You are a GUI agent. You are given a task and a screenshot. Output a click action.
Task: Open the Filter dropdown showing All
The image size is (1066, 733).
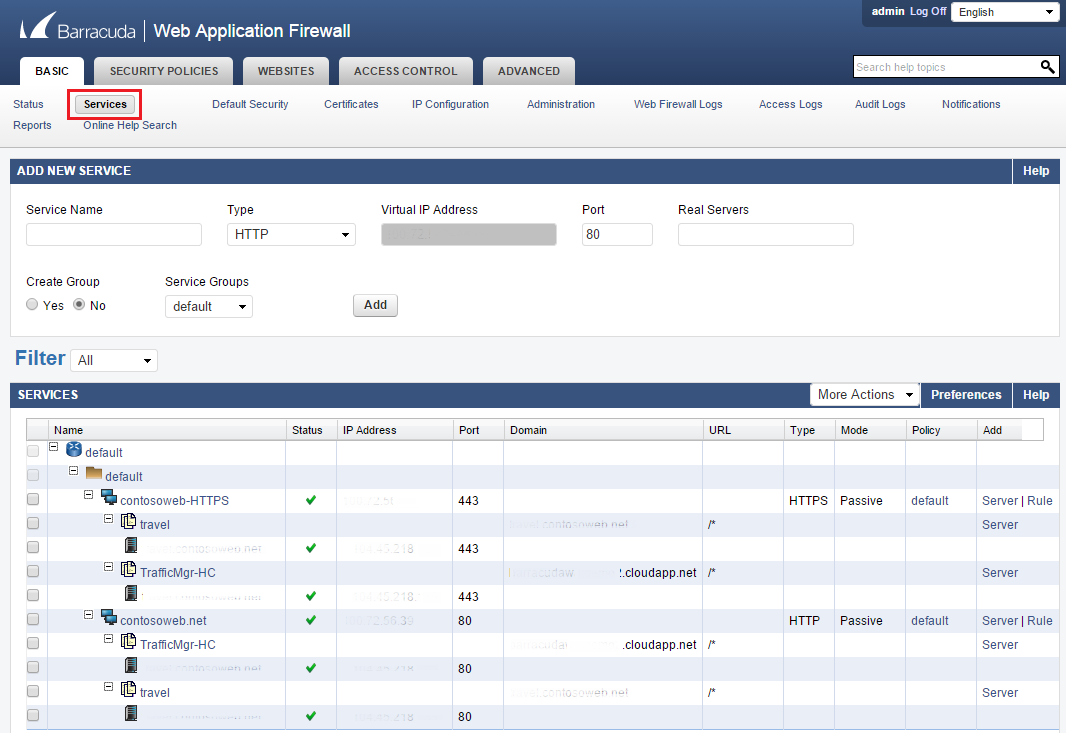click(114, 360)
